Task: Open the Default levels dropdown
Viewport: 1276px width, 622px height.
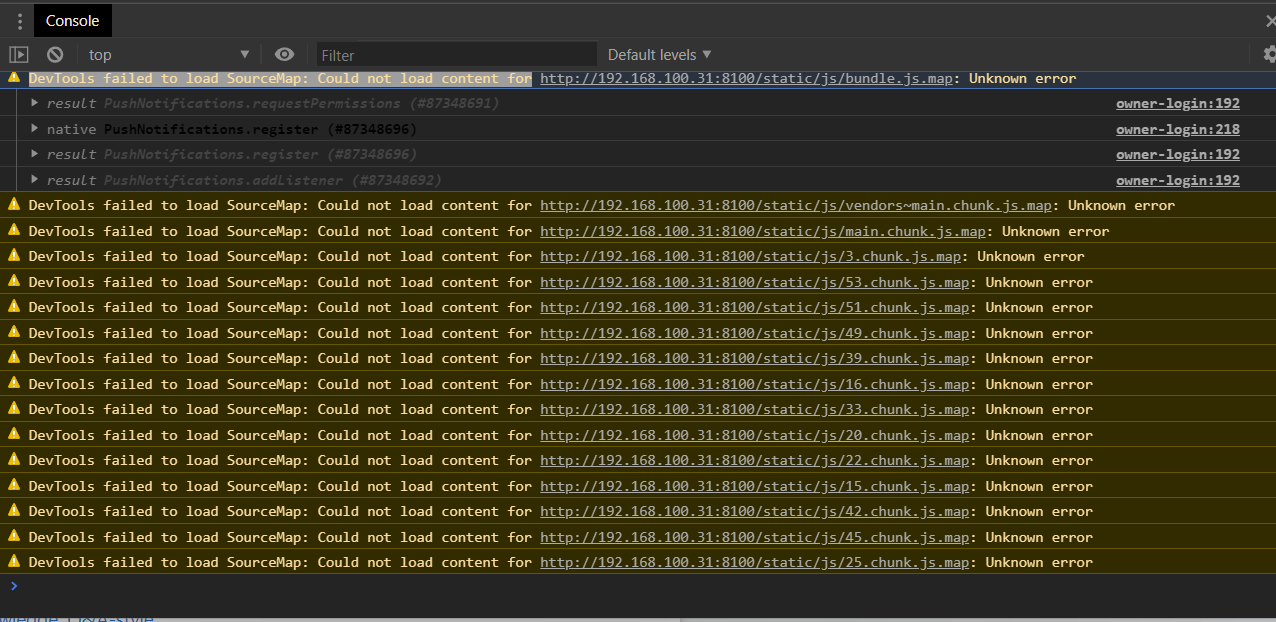Action: click(660, 55)
